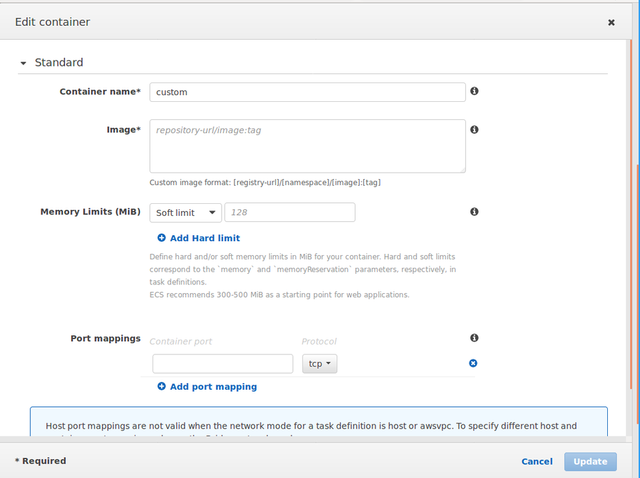Click the memory limit value field

point(290,212)
